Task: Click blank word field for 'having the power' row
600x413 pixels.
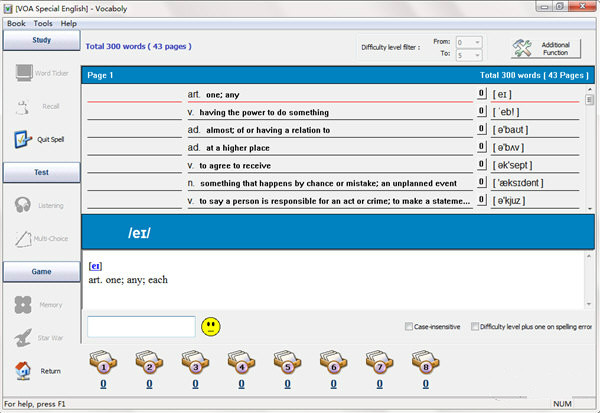Action: (134, 112)
